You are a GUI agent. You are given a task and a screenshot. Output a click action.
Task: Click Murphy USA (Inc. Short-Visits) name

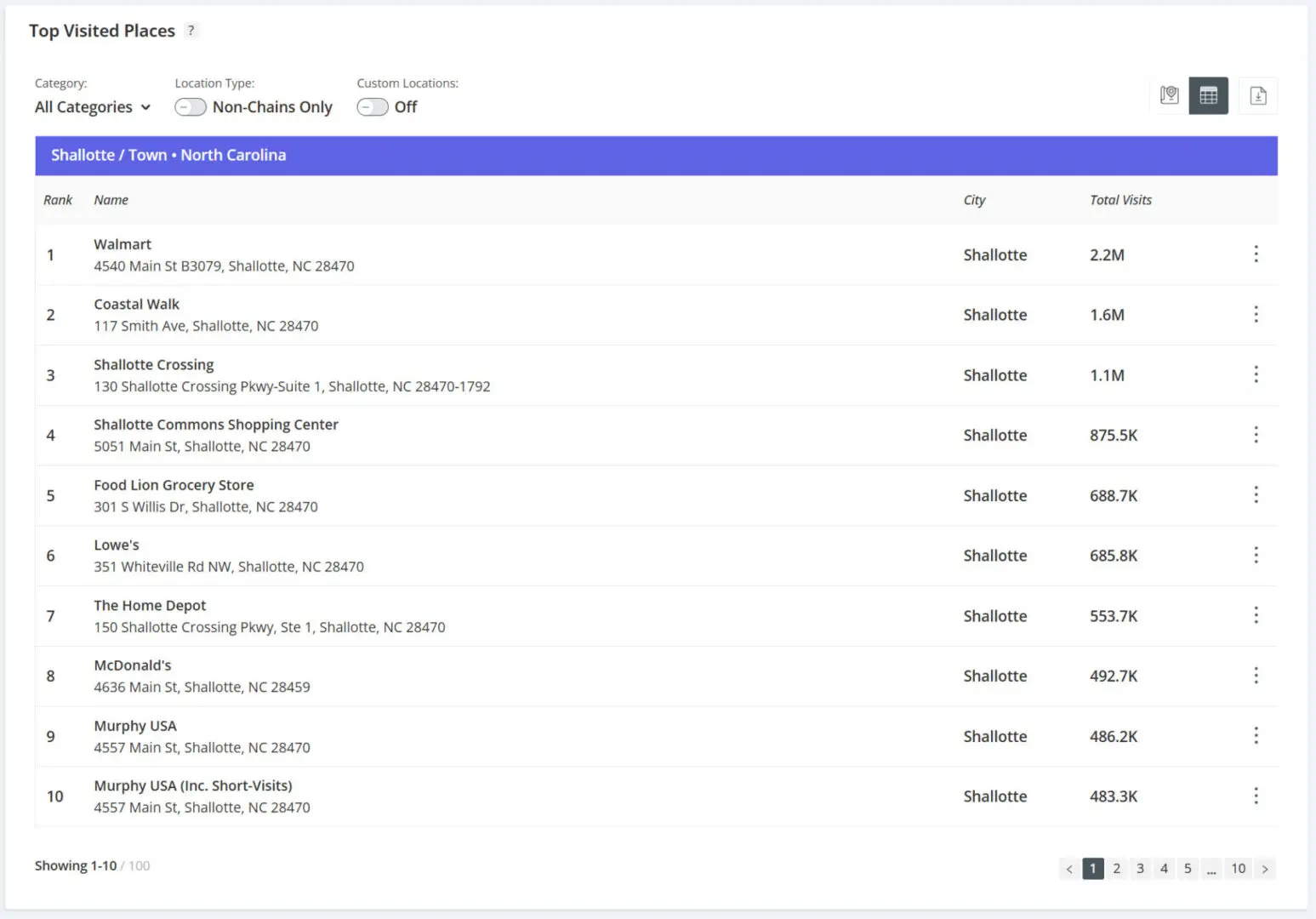[x=193, y=786]
